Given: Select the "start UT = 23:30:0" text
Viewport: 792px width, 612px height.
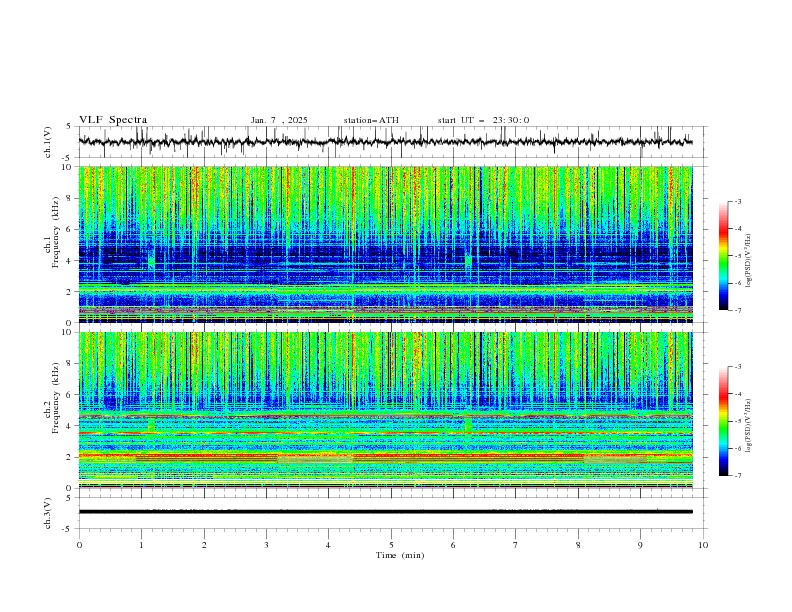Looking at the screenshot, I should (483, 120).
